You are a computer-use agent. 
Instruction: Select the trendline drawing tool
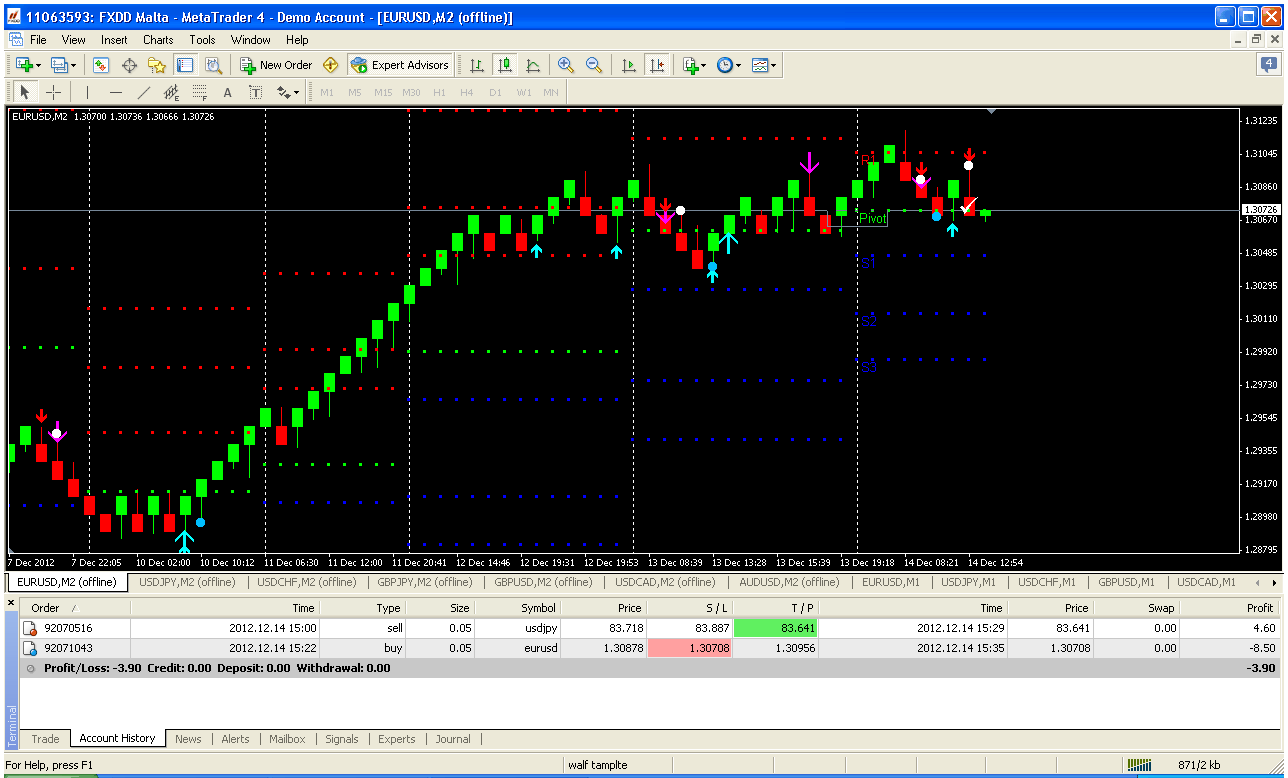tap(144, 92)
